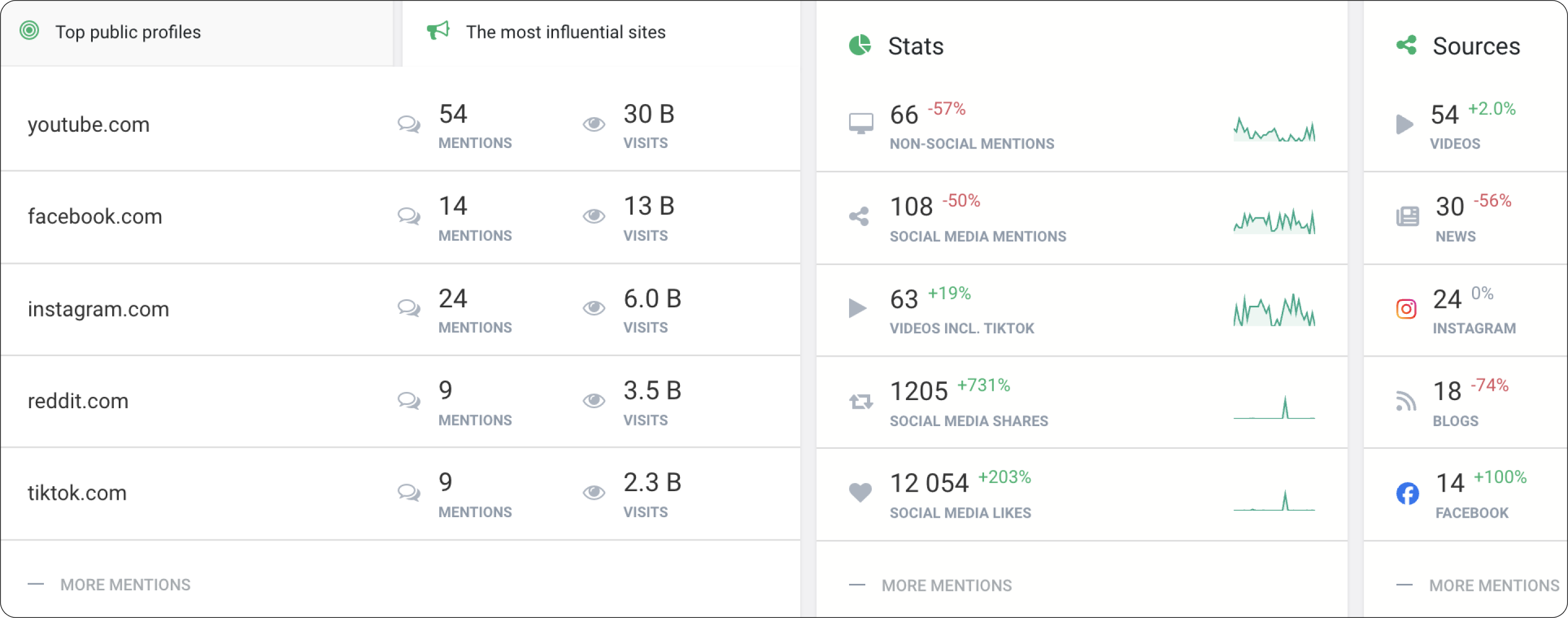
Task: Select The most influential sites tab
Action: 565,31
